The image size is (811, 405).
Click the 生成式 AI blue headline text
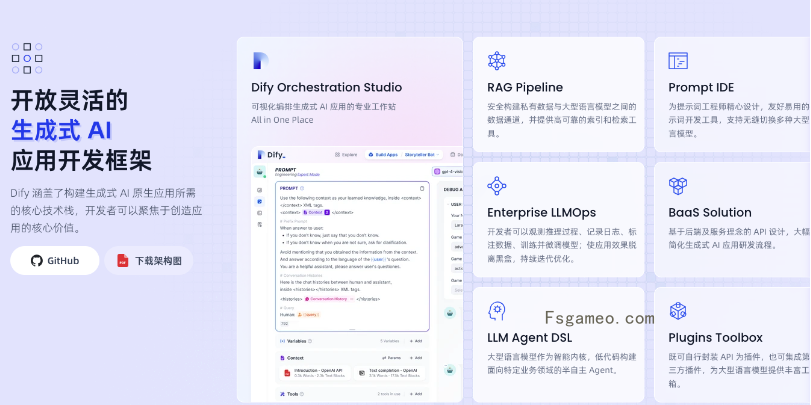point(61,130)
